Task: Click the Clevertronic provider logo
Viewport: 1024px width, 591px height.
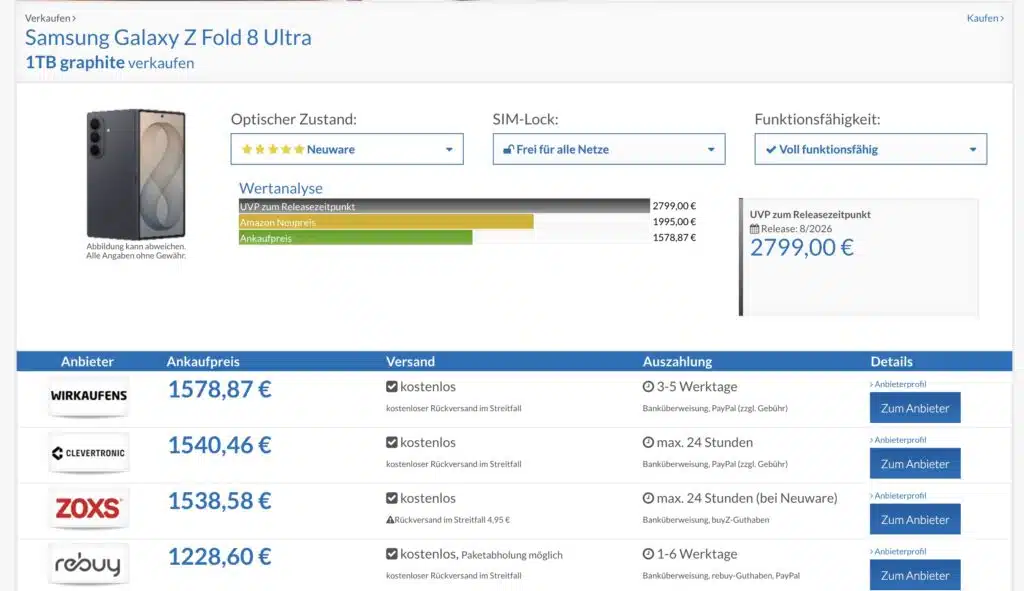Action: 89,453
